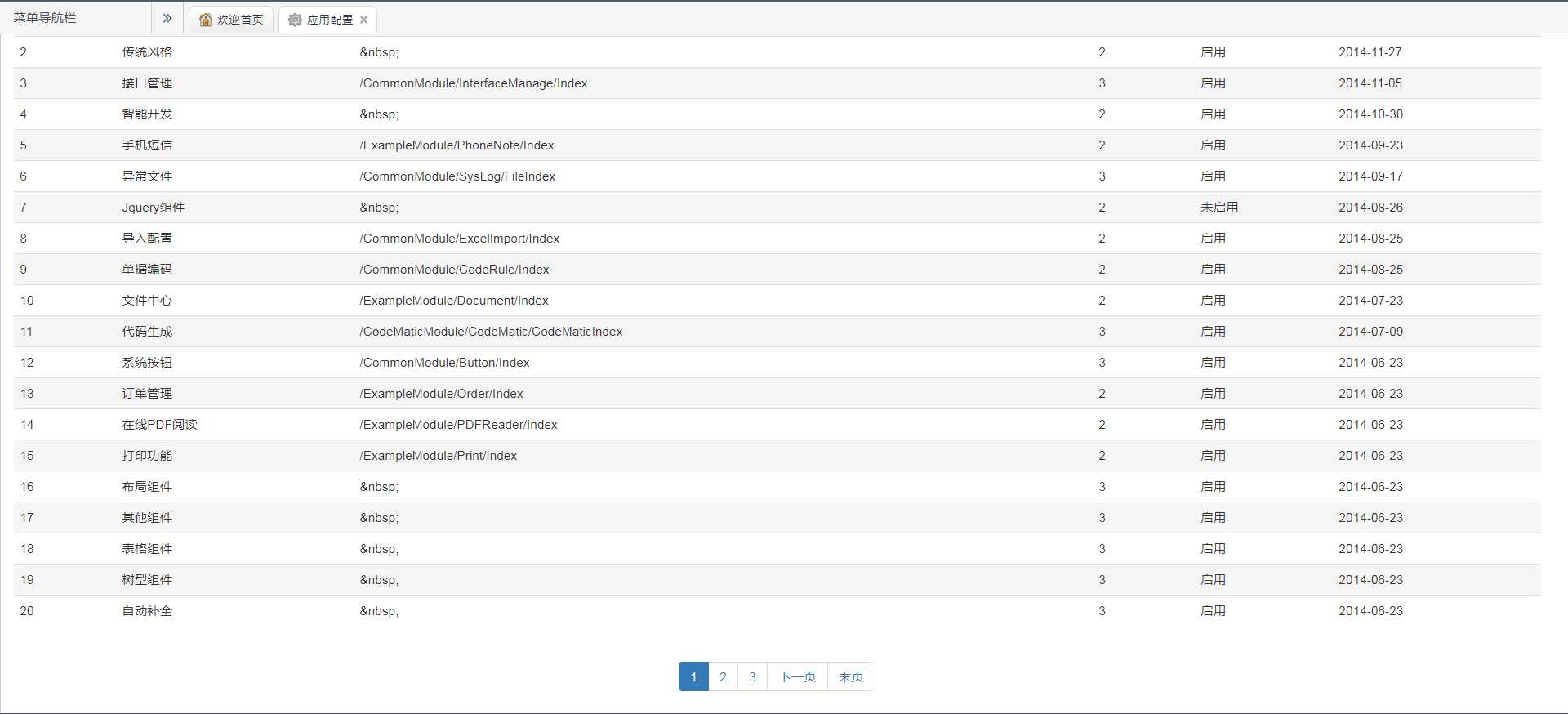Click date 2014-11-05 cell
The width and height of the screenshot is (1568, 714).
coord(1370,83)
